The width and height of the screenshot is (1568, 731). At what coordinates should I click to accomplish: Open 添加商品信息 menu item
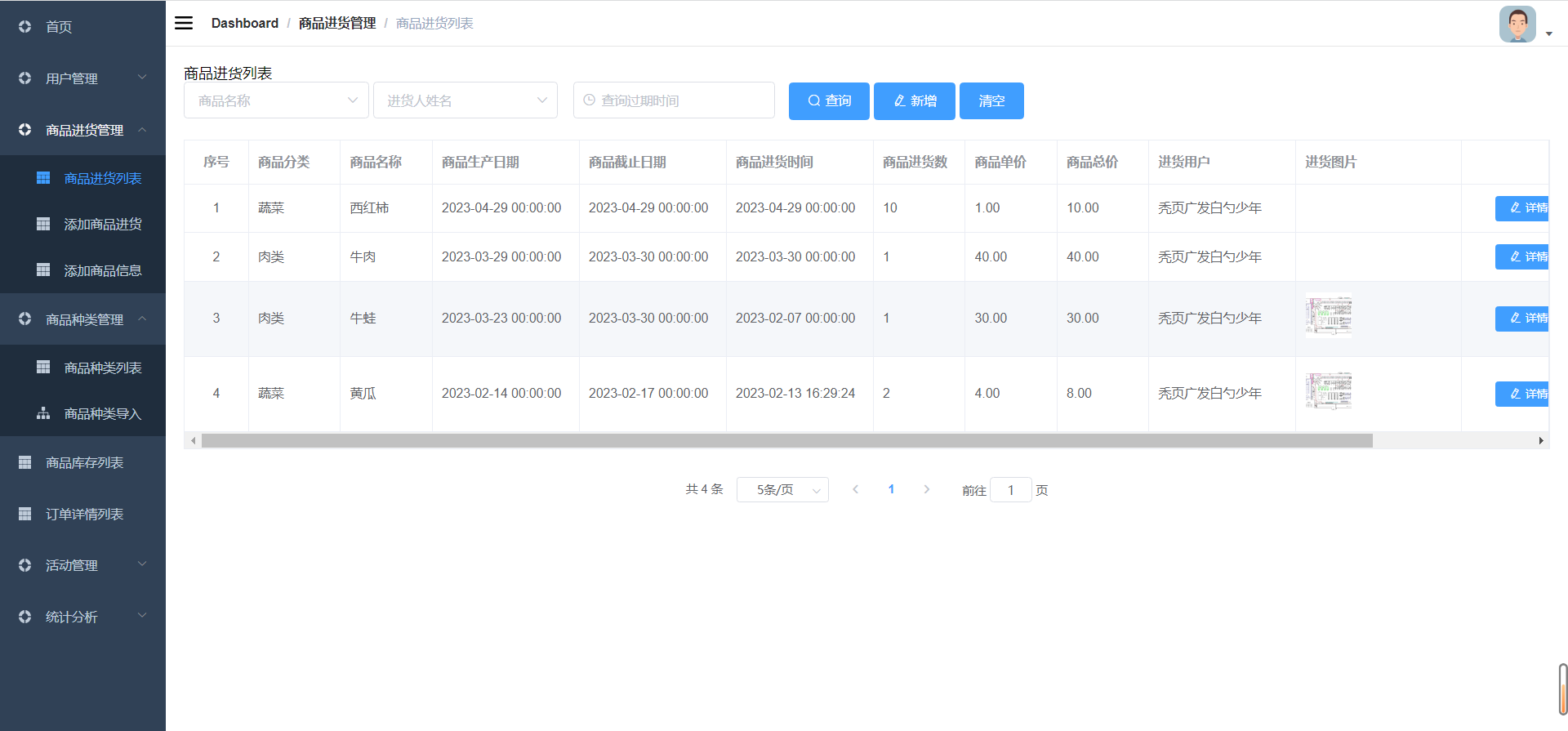click(82, 270)
